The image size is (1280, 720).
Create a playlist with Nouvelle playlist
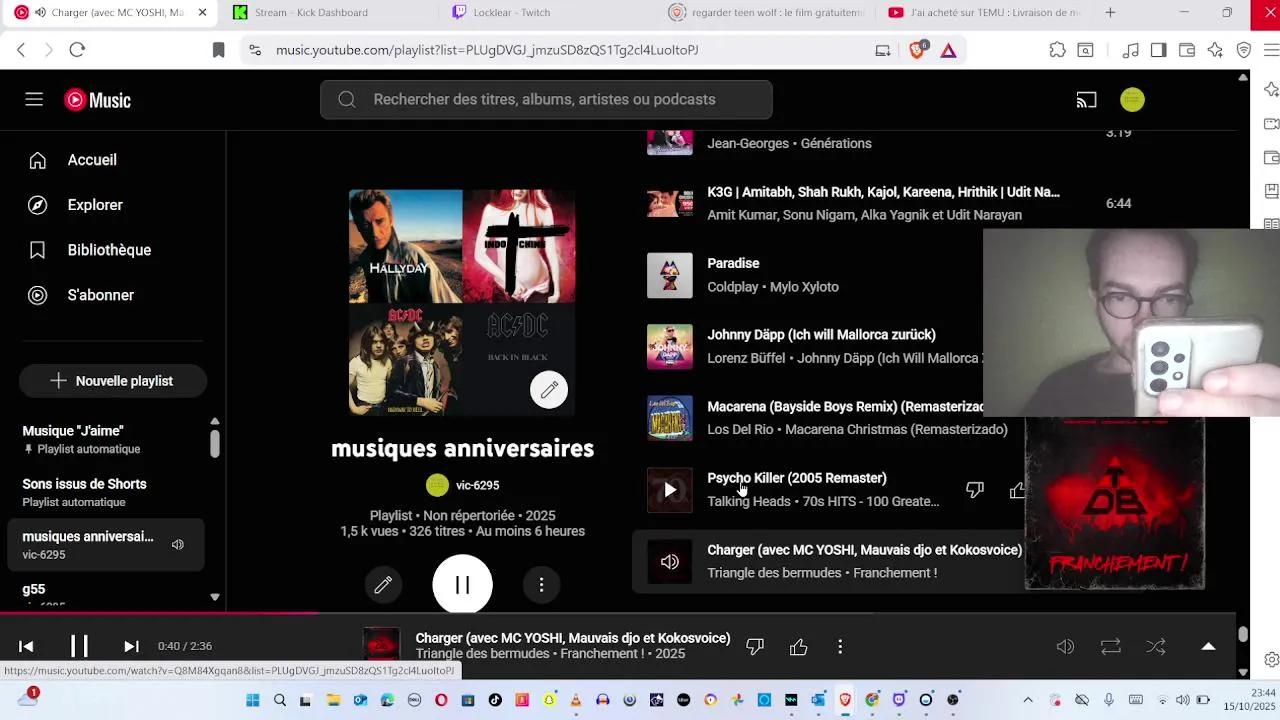click(x=112, y=381)
